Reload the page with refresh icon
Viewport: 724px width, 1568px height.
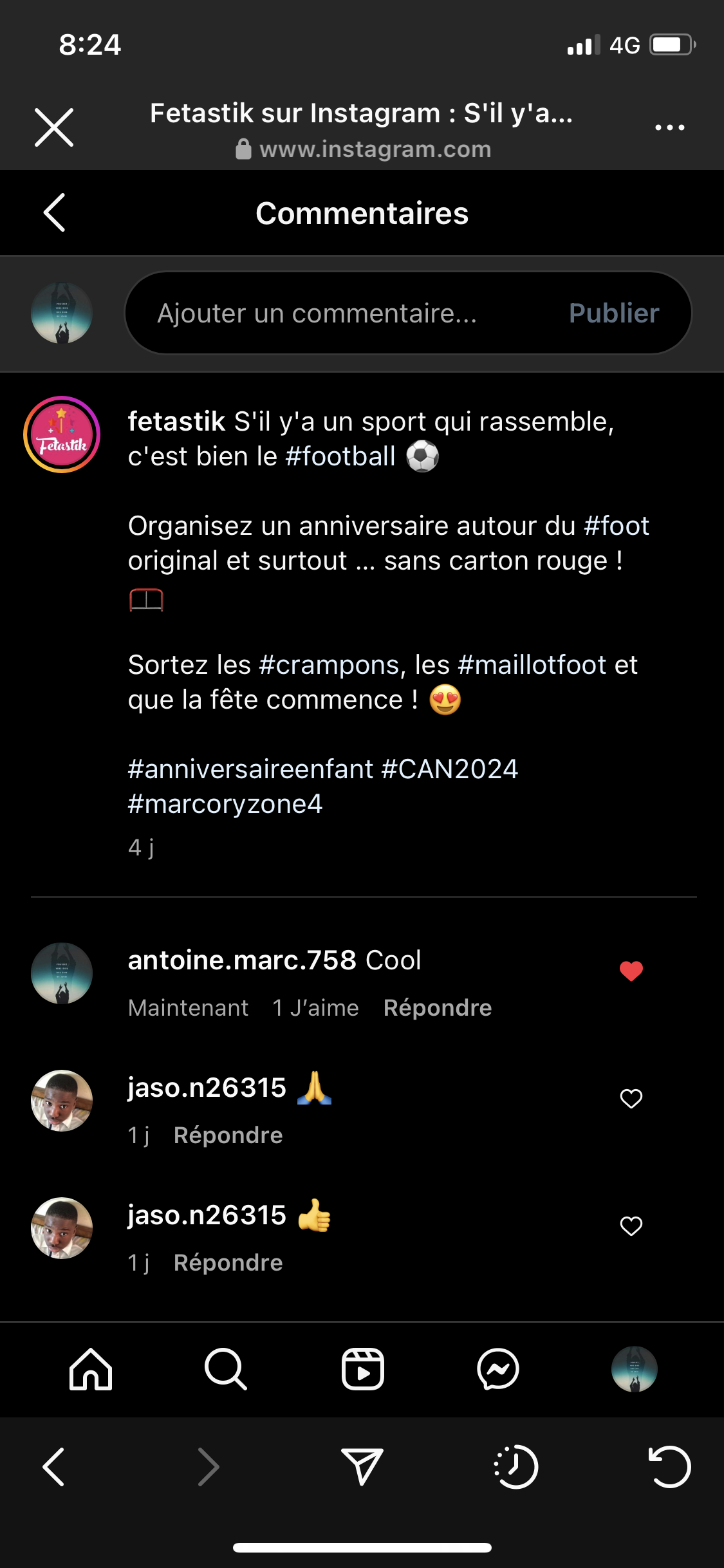coord(669,1467)
